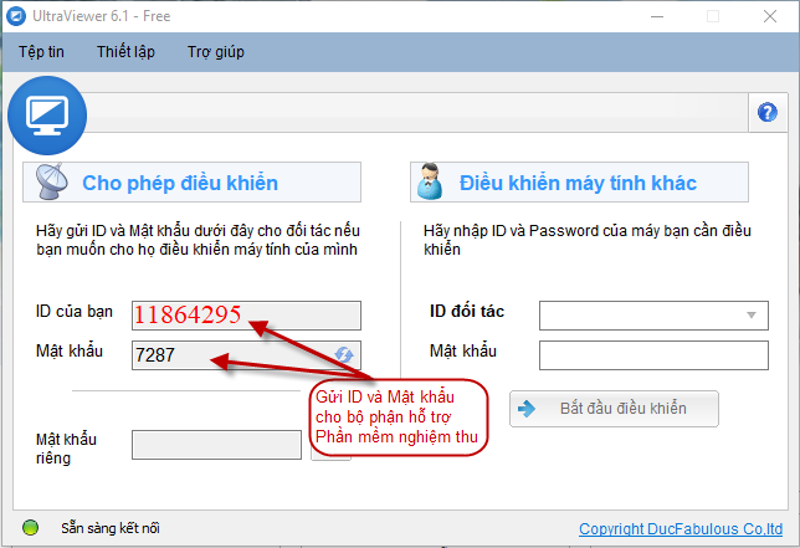The width and height of the screenshot is (800, 548).
Task: Open the Tệp tin menu
Action: [41, 52]
